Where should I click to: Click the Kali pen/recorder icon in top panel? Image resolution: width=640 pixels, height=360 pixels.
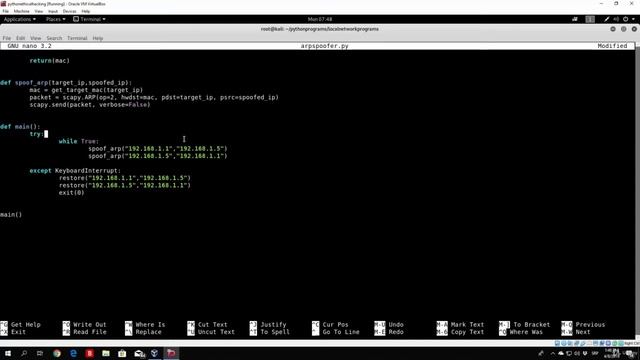click(x=607, y=19)
